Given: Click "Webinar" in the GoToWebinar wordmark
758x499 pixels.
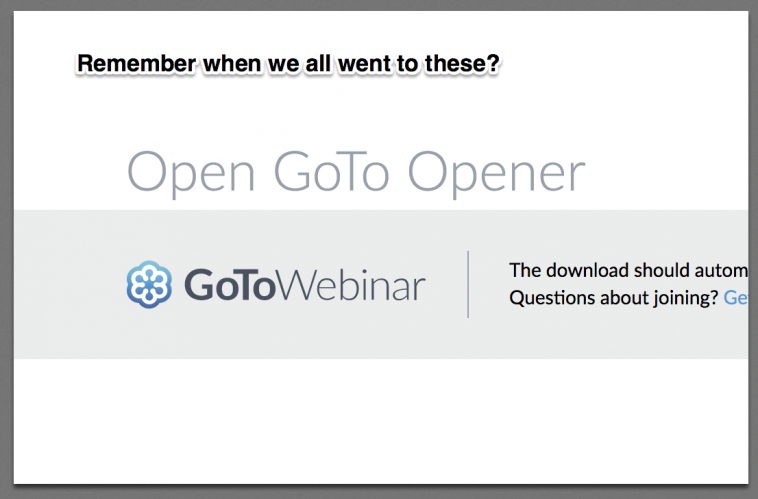Looking at the screenshot, I should click(350, 285).
